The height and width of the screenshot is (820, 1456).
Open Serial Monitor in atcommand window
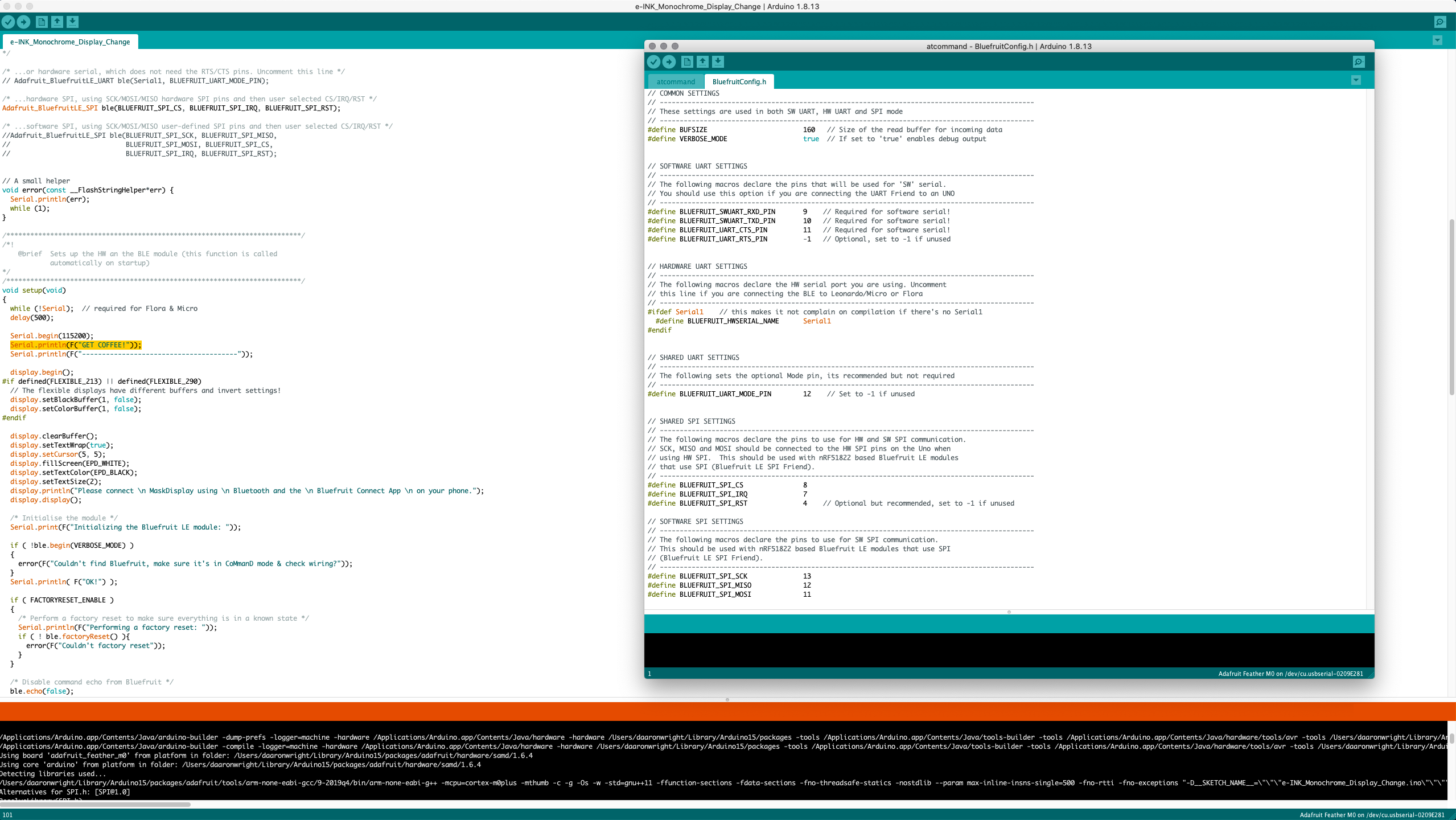click(x=1358, y=61)
